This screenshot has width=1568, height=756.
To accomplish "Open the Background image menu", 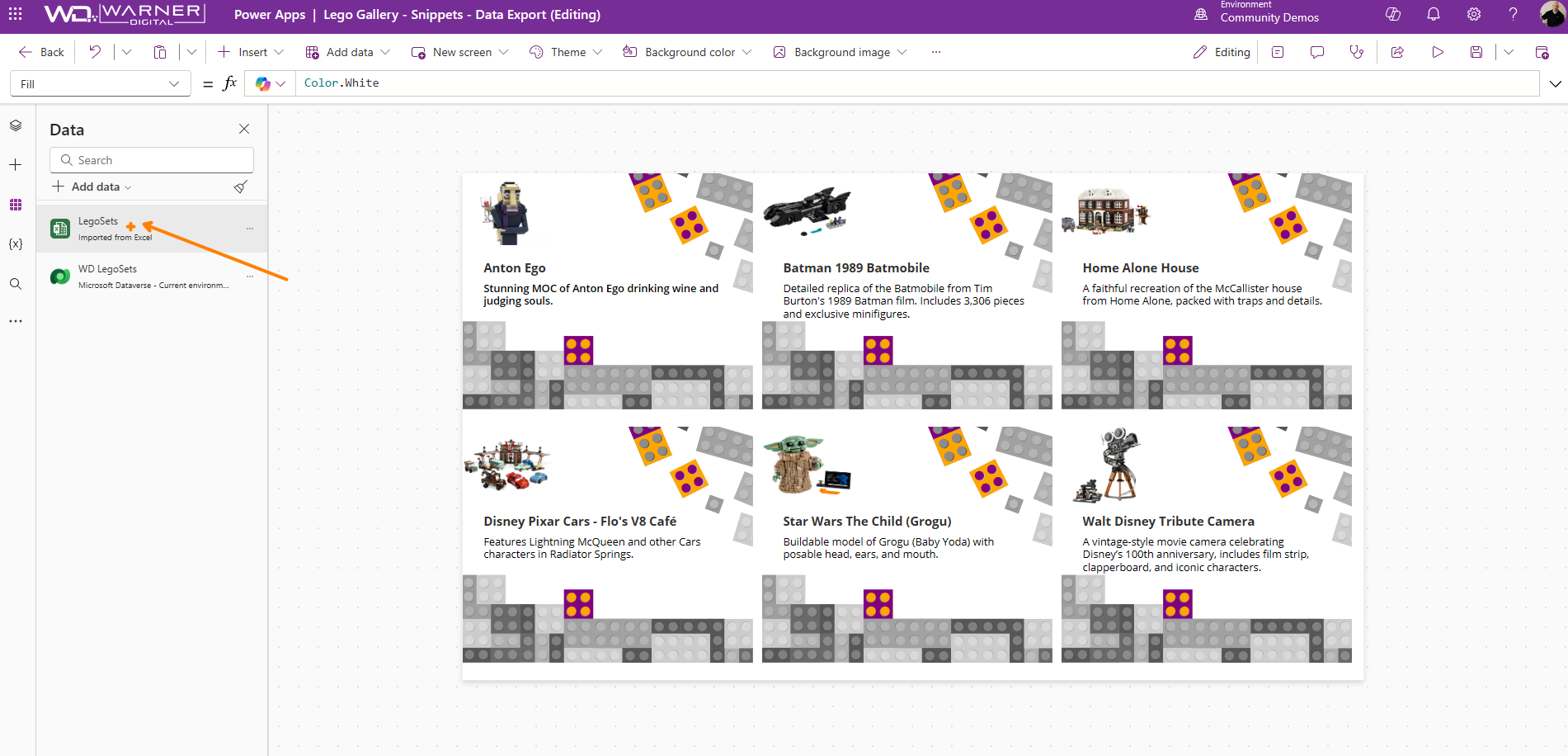I will (840, 52).
